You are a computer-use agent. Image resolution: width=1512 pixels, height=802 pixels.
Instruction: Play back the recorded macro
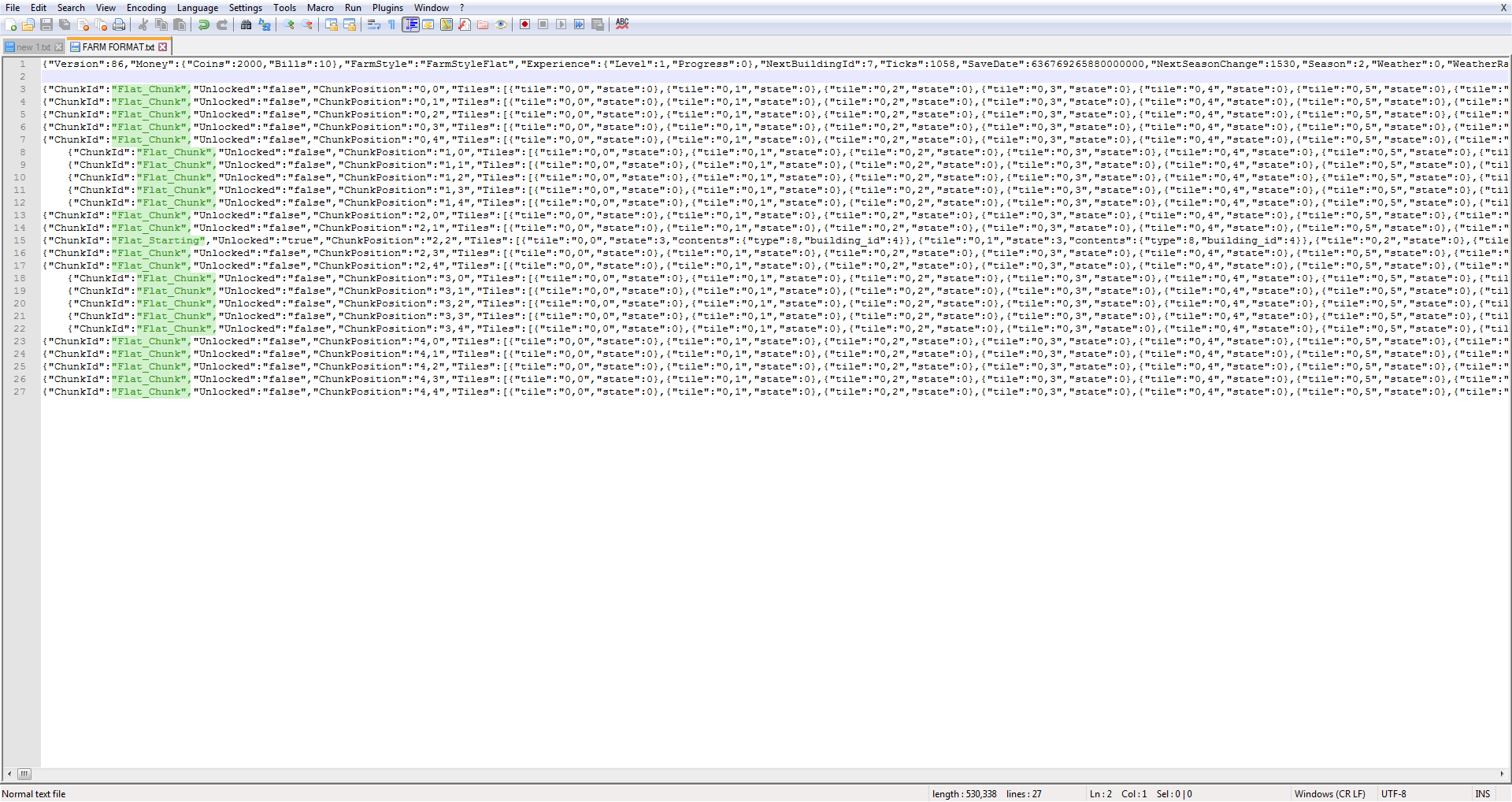(561, 24)
